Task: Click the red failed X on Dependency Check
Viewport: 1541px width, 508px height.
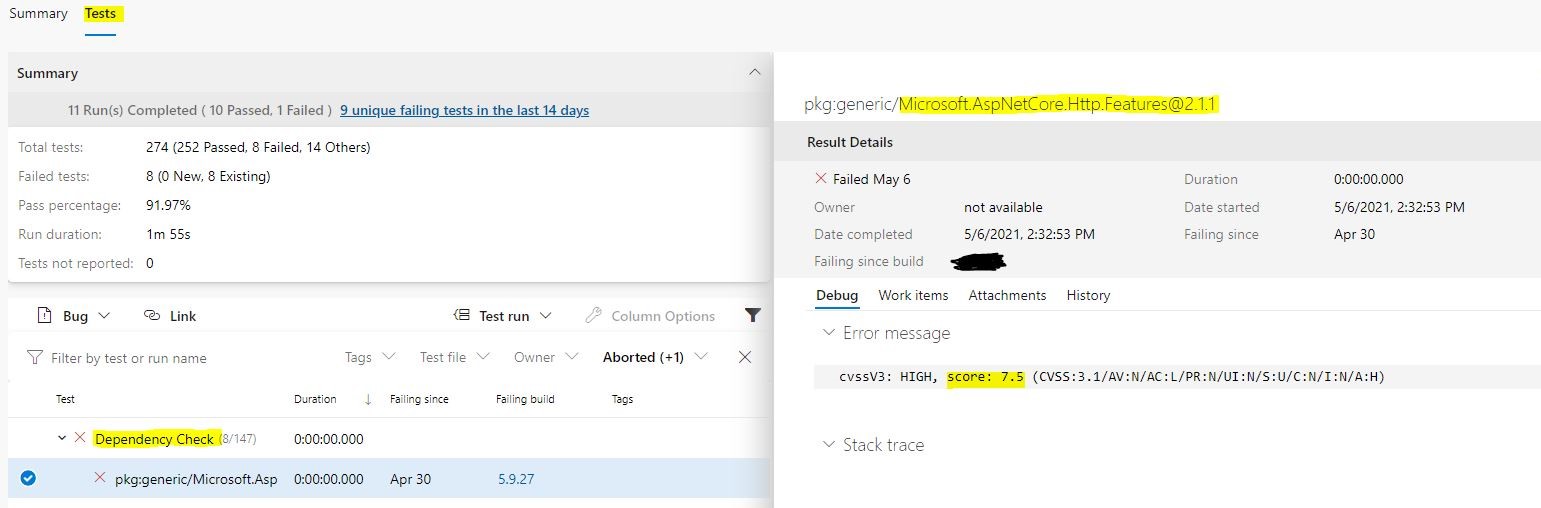Action: [80, 438]
